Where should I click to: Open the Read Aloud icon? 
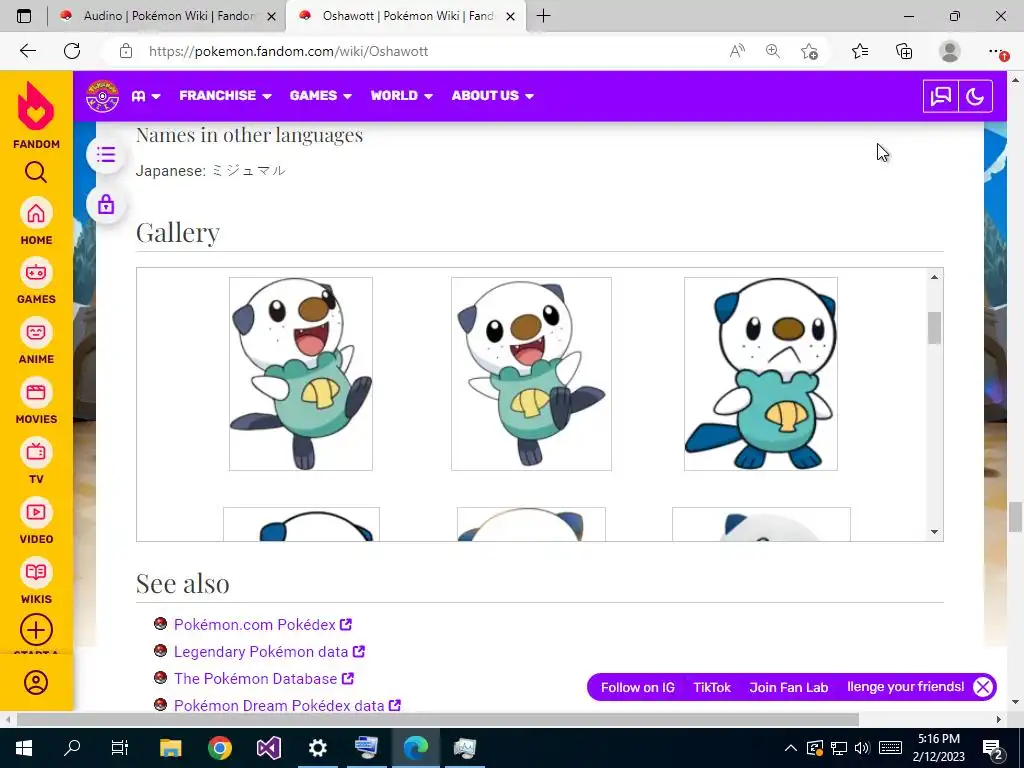pyautogui.click(x=737, y=51)
